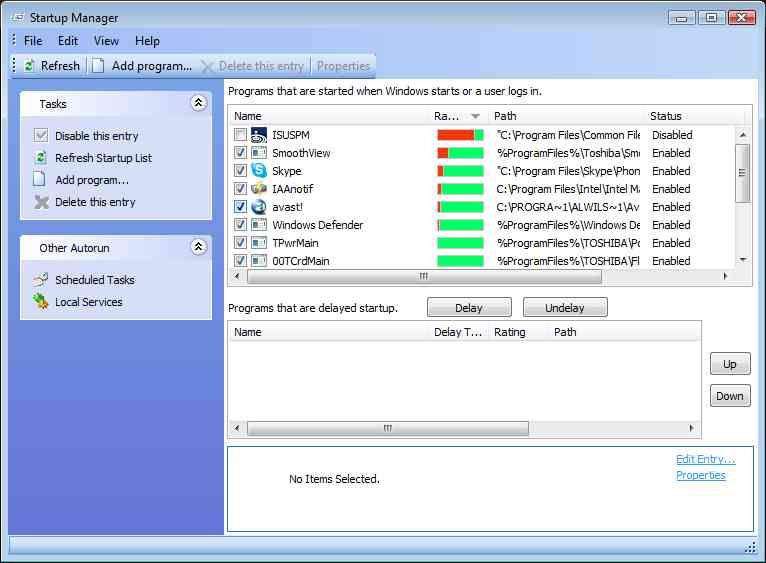
Task: Click the SmoothView program icon
Action: tap(259, 153)
